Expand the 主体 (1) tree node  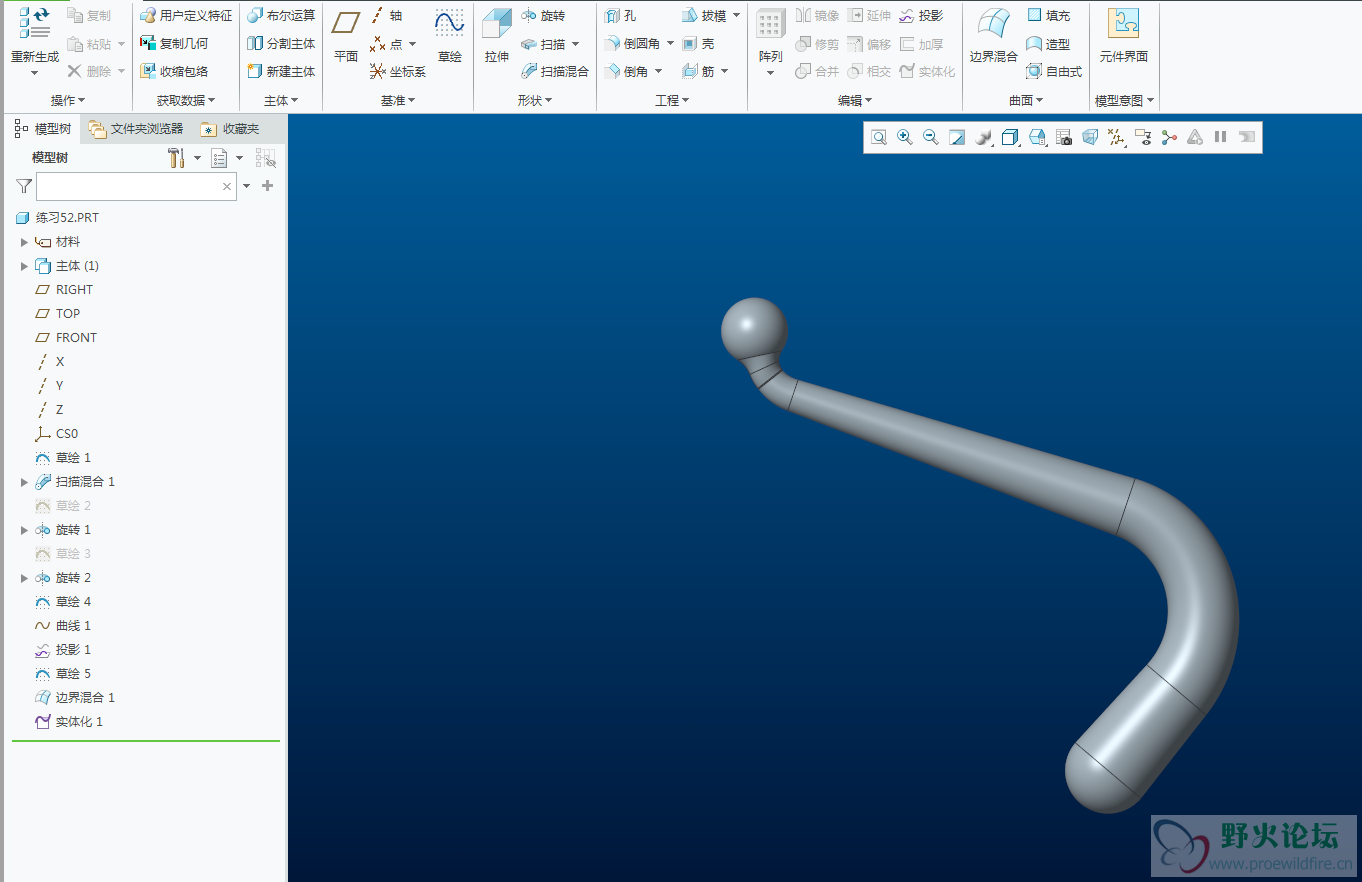tap(24, 266)
